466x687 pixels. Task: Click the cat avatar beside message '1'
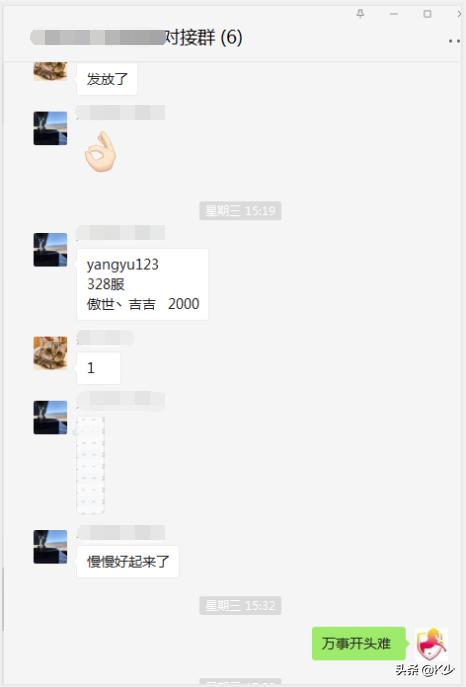[x=50, y=353]
